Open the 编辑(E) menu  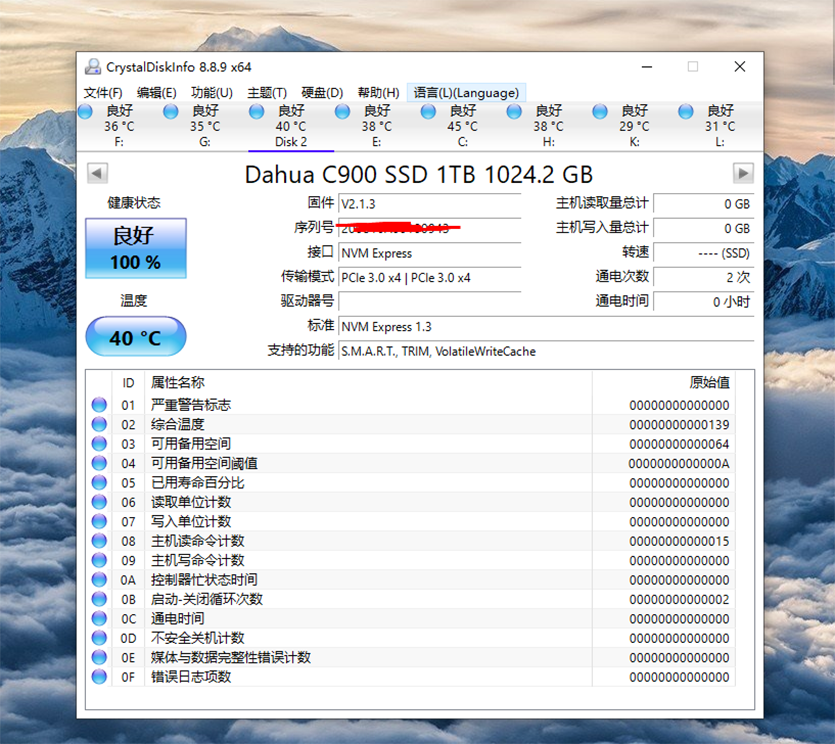[x=156, y=93]
